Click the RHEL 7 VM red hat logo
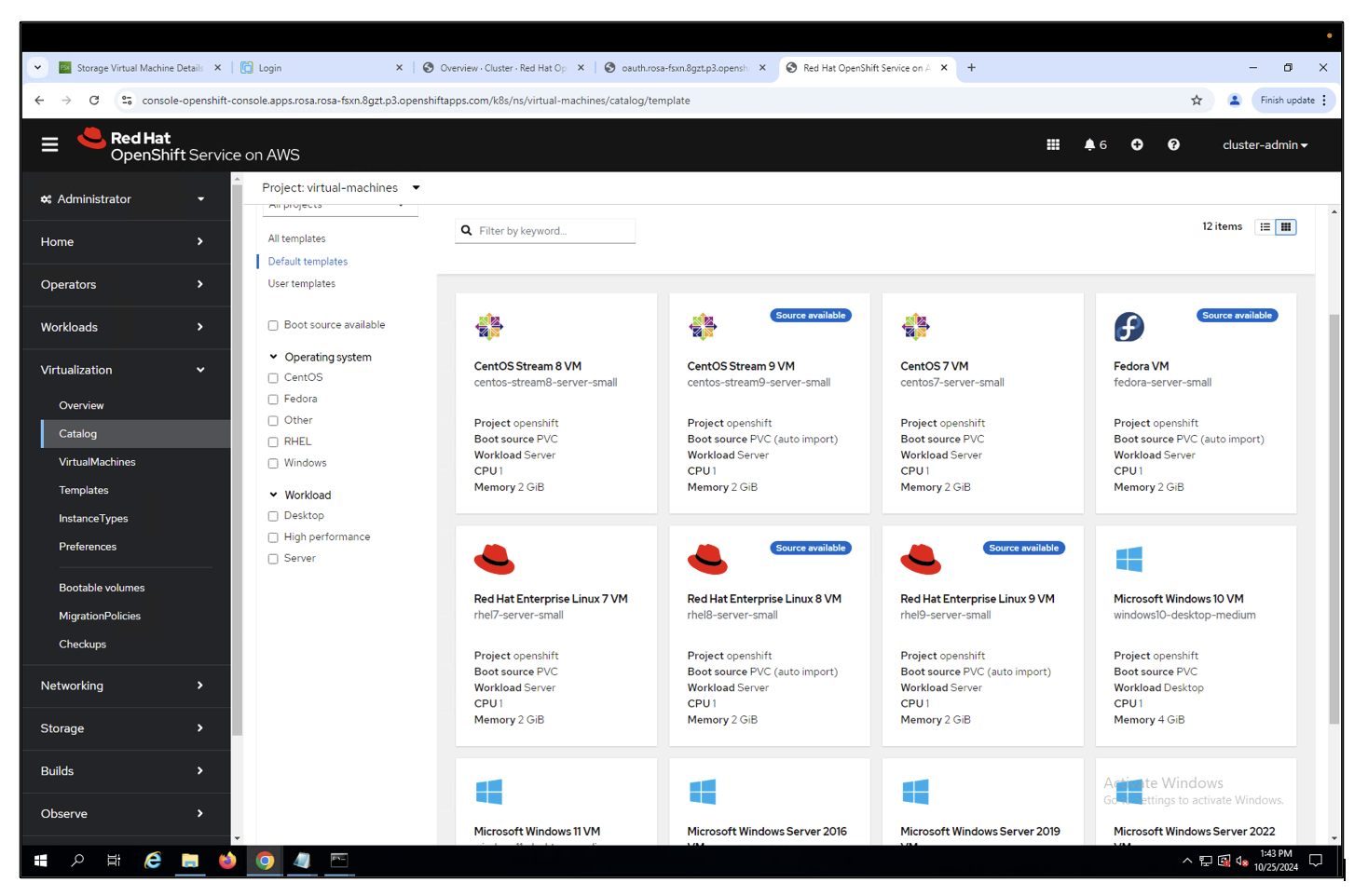1368x896 pixels. coord(494,559)
